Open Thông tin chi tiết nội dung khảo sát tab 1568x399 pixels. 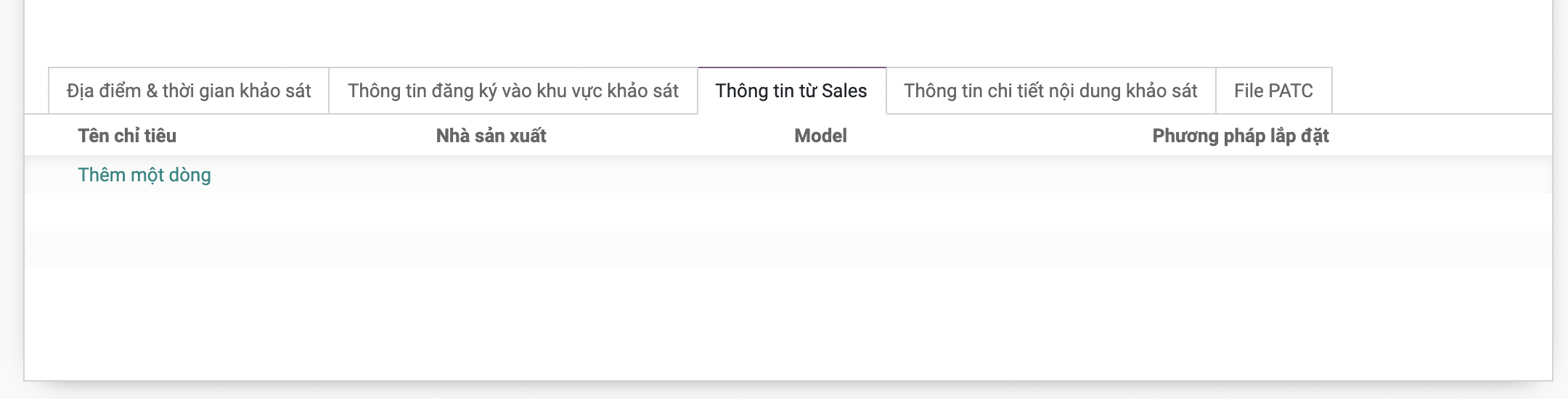(1050, 91)
